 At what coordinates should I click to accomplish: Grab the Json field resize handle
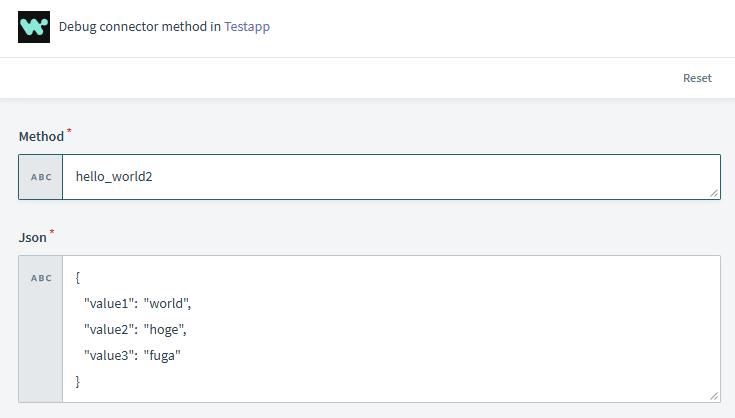(714, 397)
